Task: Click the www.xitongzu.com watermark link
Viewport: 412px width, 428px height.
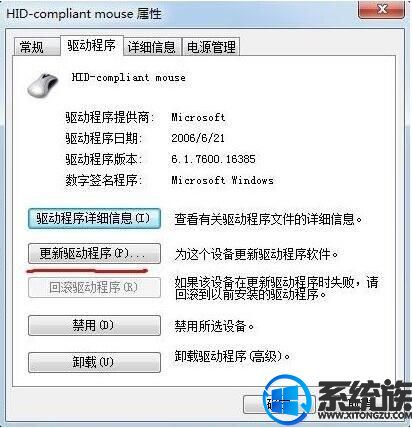Action: (x=365, y=415)
